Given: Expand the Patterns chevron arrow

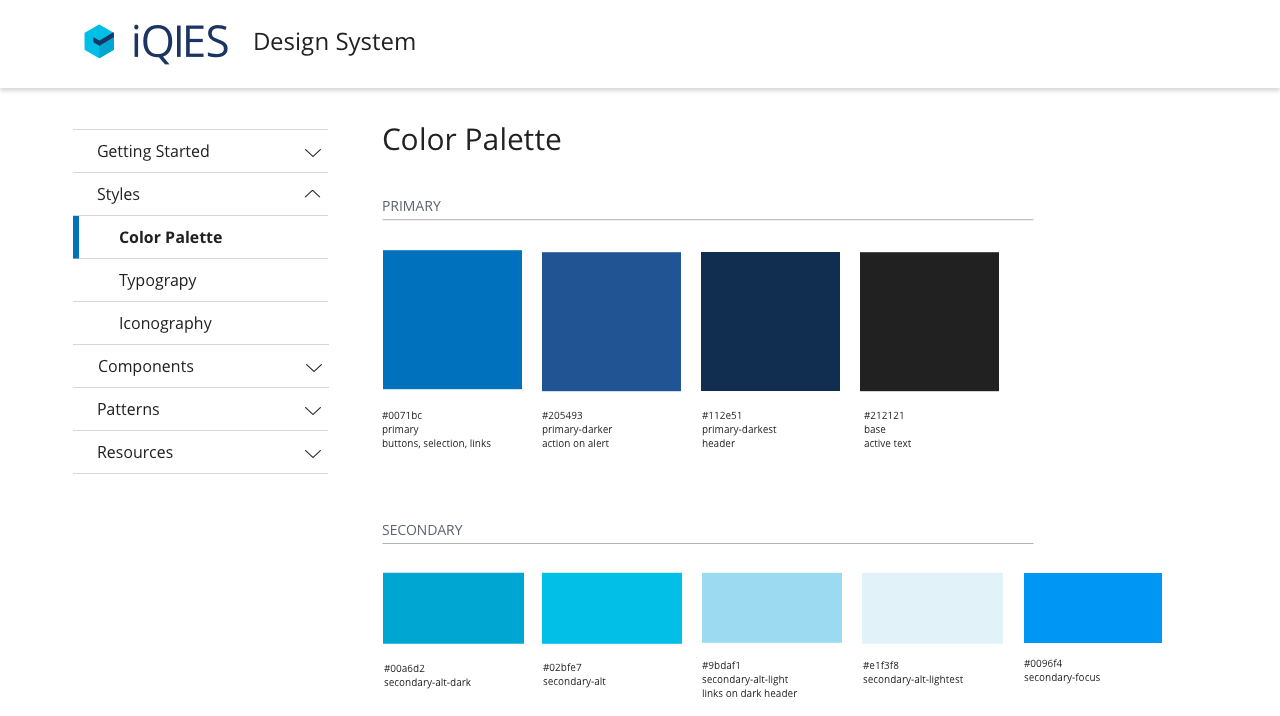Looking at the screenshot, I should pyautogui.click(x=313, y=410).
